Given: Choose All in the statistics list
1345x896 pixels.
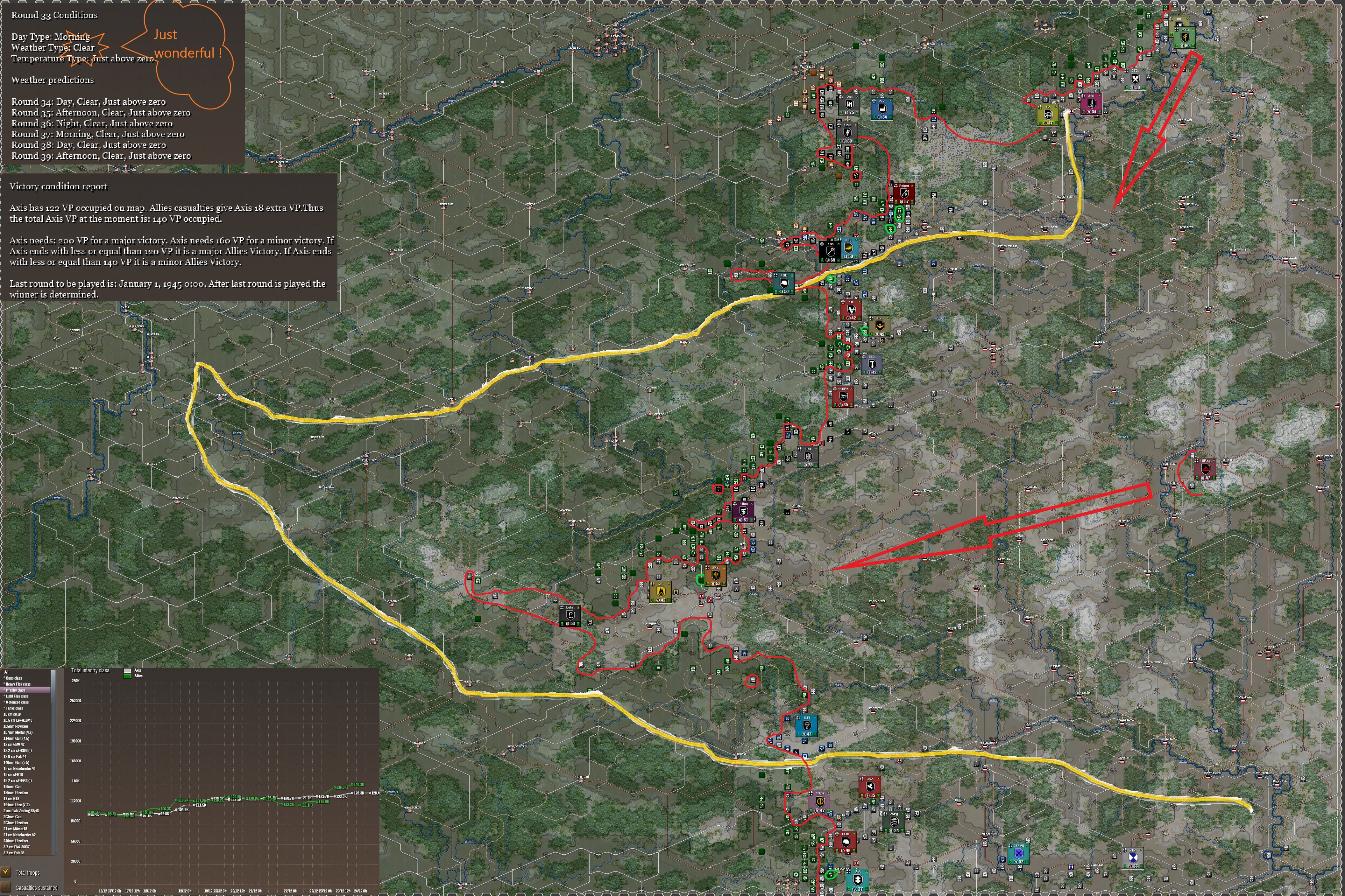Looking at the screenshot, I should [26, 672].
